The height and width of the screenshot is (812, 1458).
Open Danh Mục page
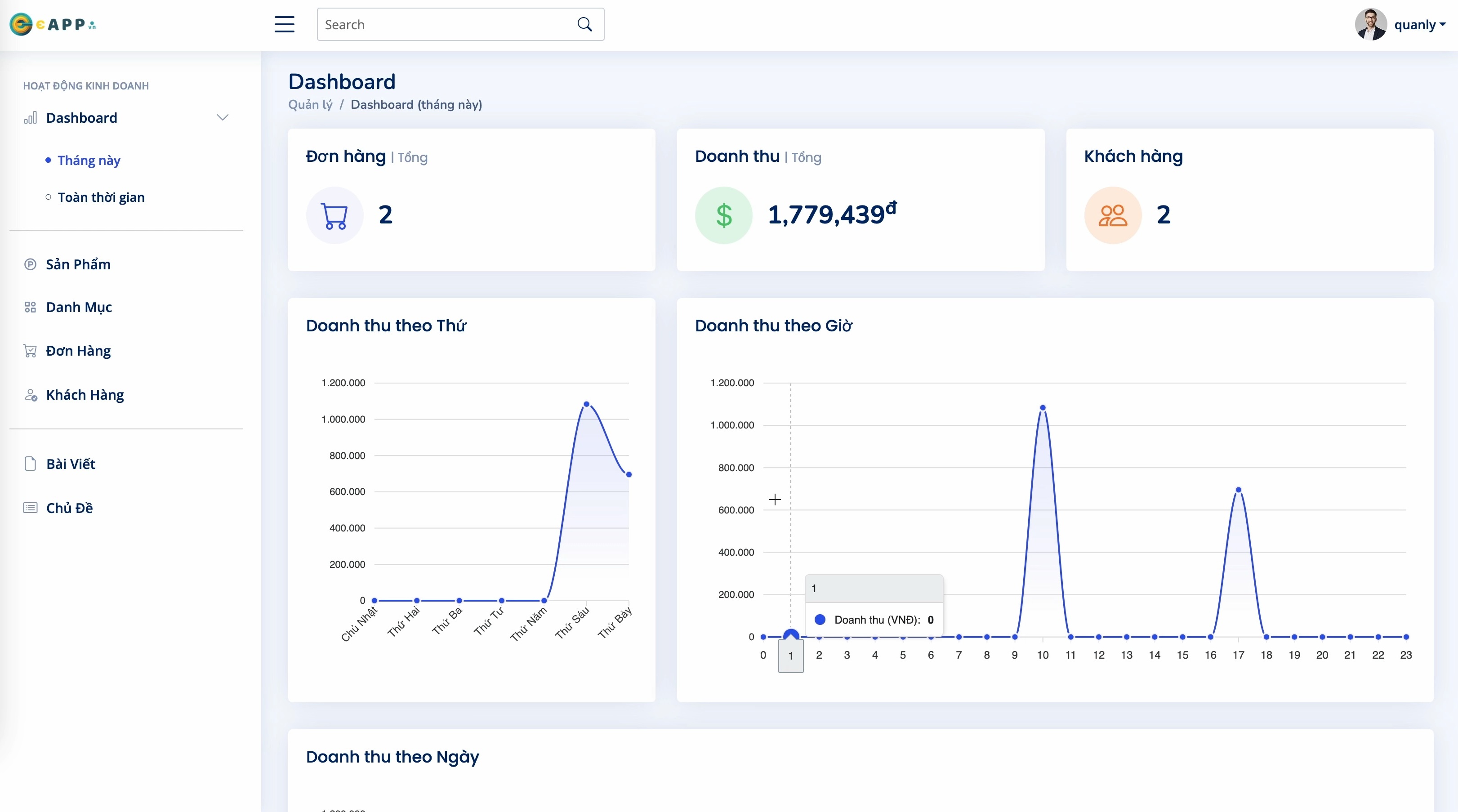point(79,307)
